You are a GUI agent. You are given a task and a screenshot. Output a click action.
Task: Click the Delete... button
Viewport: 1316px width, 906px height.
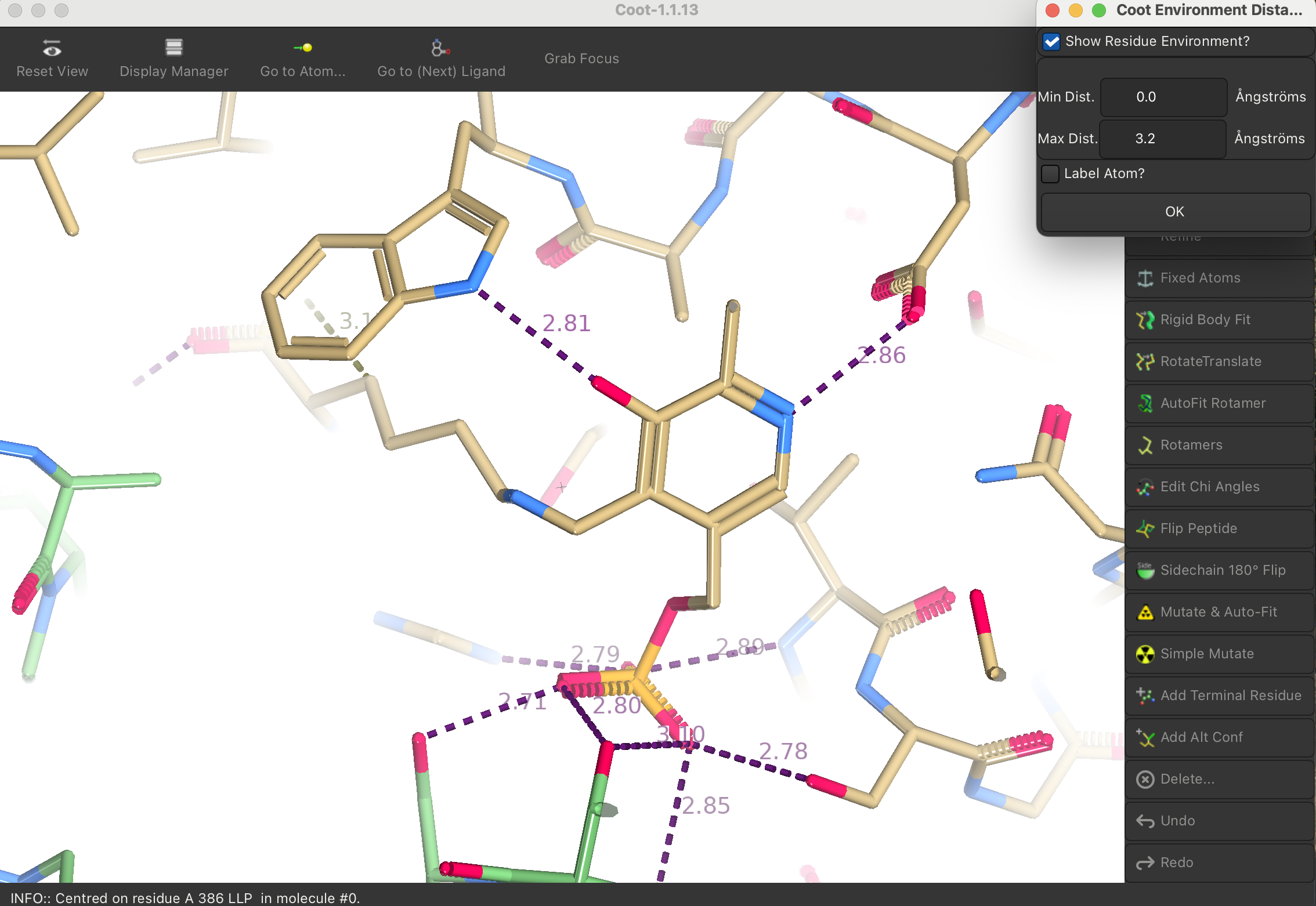[x=1187, y=779]
